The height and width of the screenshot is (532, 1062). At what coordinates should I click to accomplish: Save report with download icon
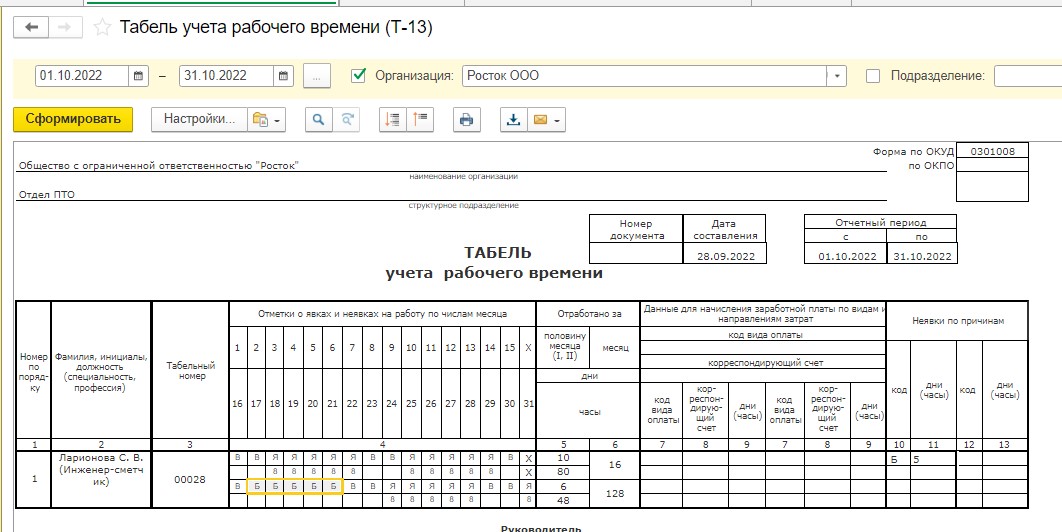513,119
